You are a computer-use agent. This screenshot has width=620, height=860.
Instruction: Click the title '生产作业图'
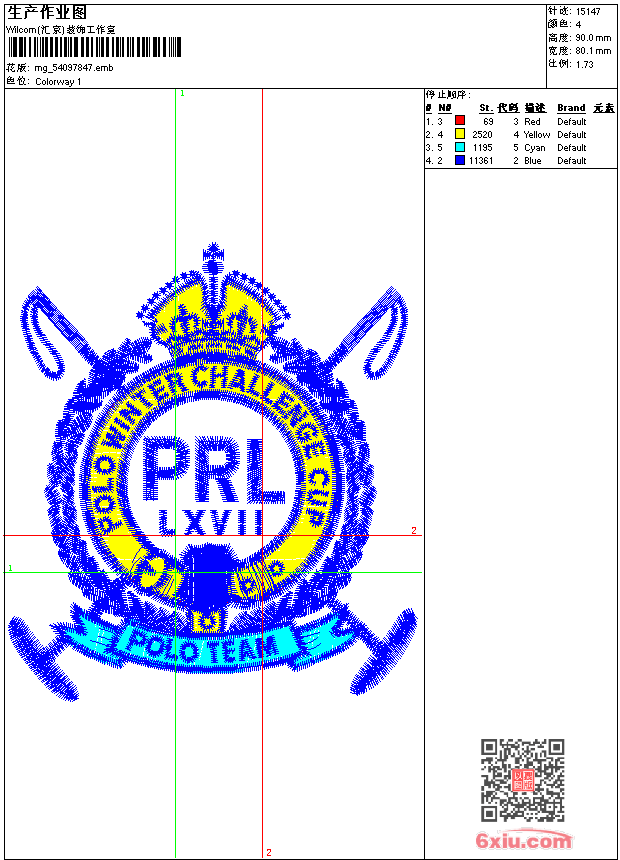click(47, 13)
